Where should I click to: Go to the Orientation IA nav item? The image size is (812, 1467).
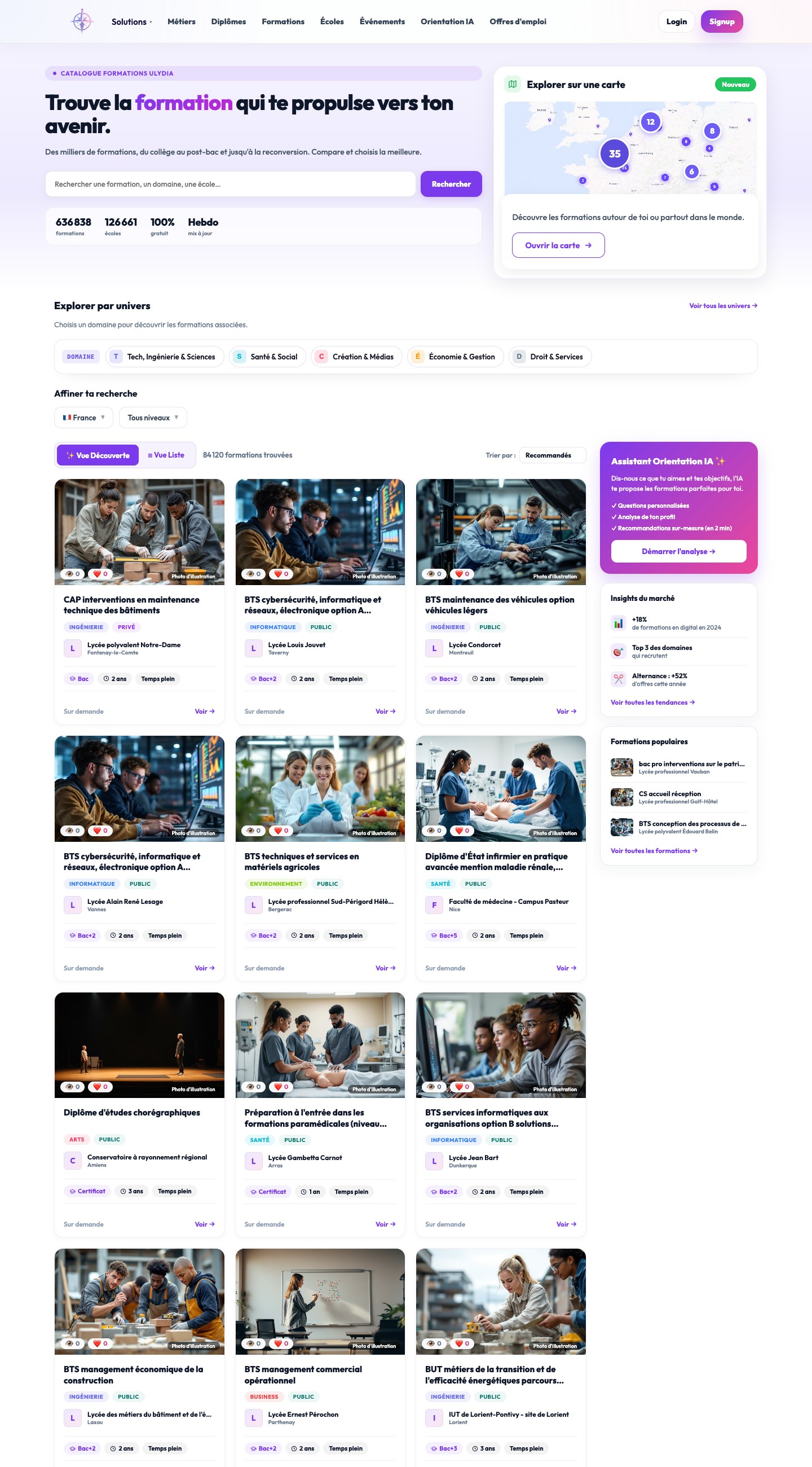447,21
